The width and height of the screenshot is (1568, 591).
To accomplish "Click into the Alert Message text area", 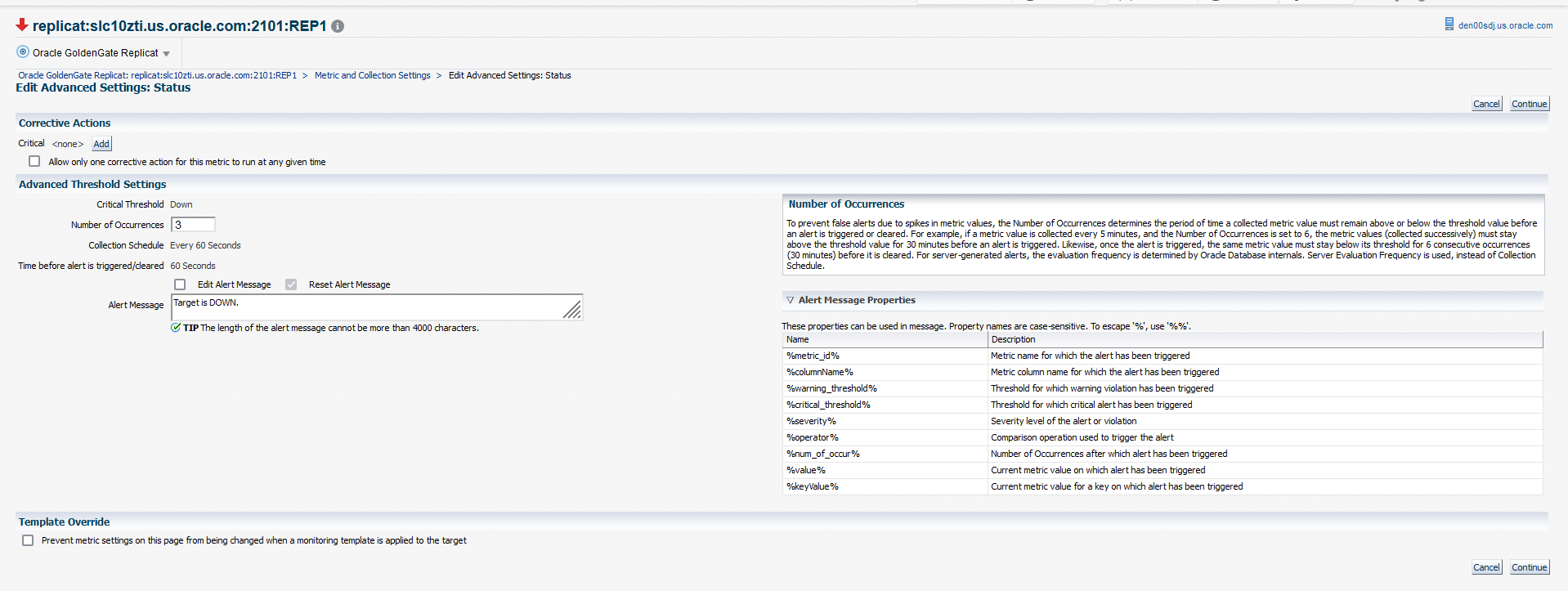I will pos(368,307).
